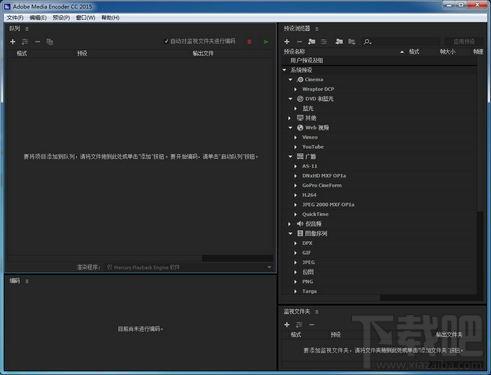Viewport: 491px width, 375px height.
Task: Expand the GoPro CineForm group
Action: pos(295,185)
